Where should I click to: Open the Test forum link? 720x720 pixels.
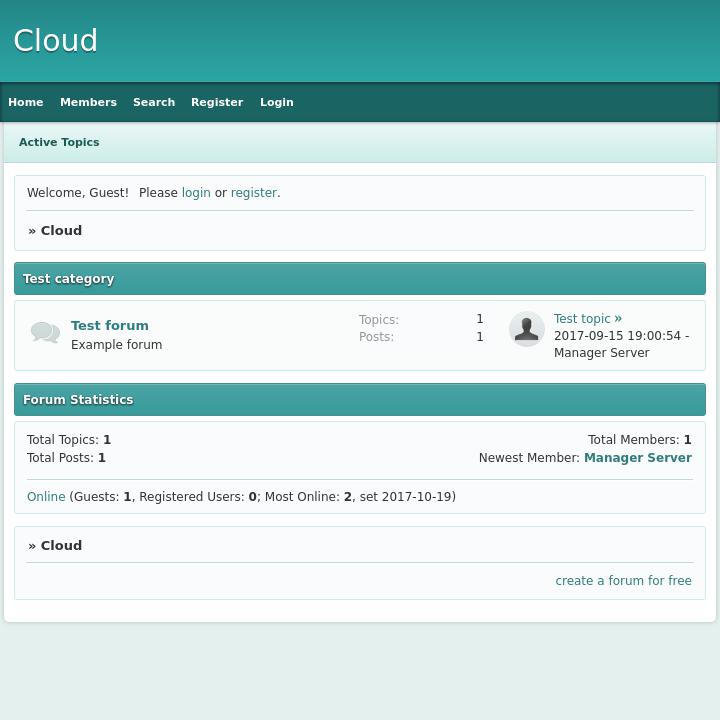point(110,325)
